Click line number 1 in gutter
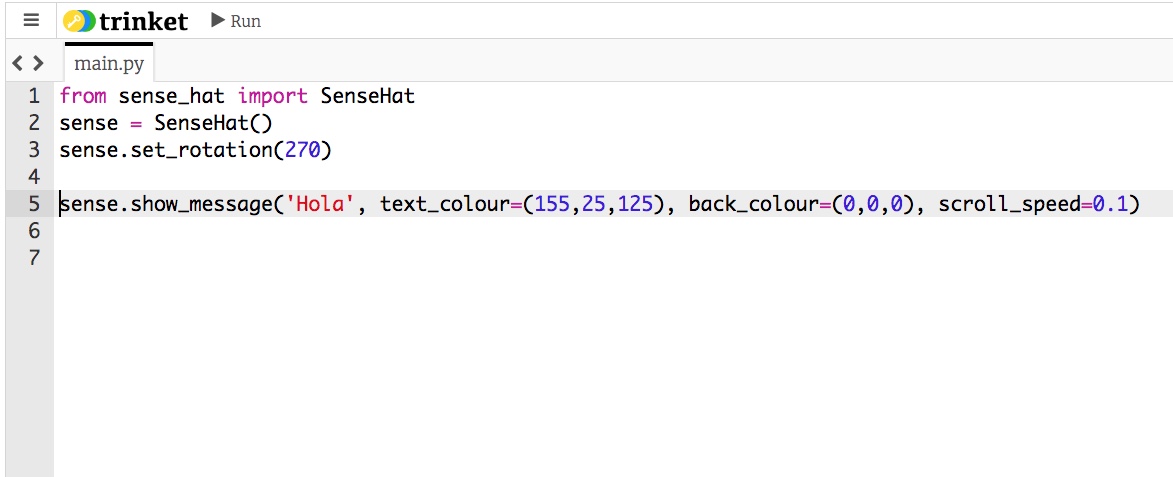 [34, 96]
